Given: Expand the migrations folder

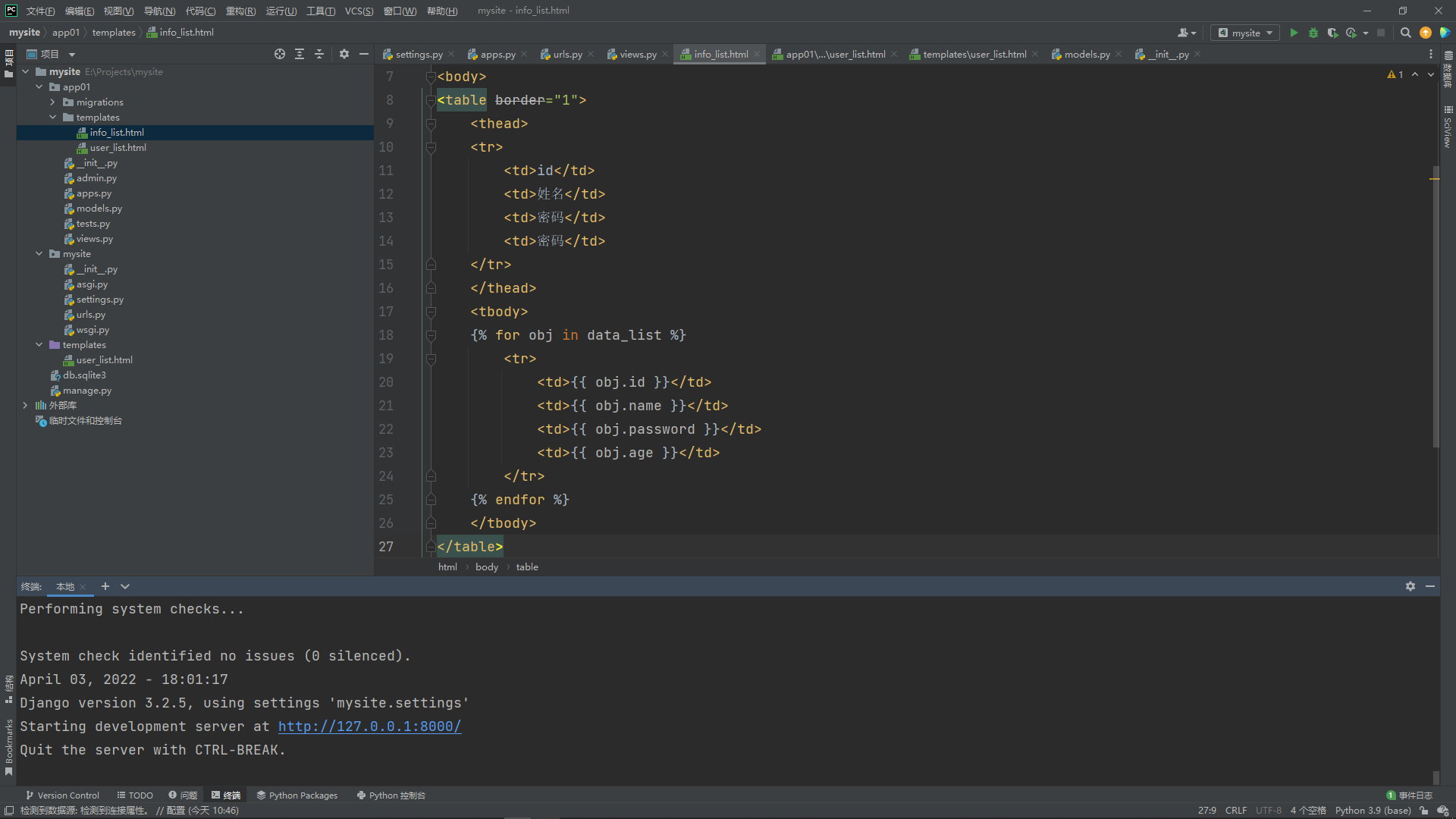Looking at the screenshot, I should [x=53, y=102].
